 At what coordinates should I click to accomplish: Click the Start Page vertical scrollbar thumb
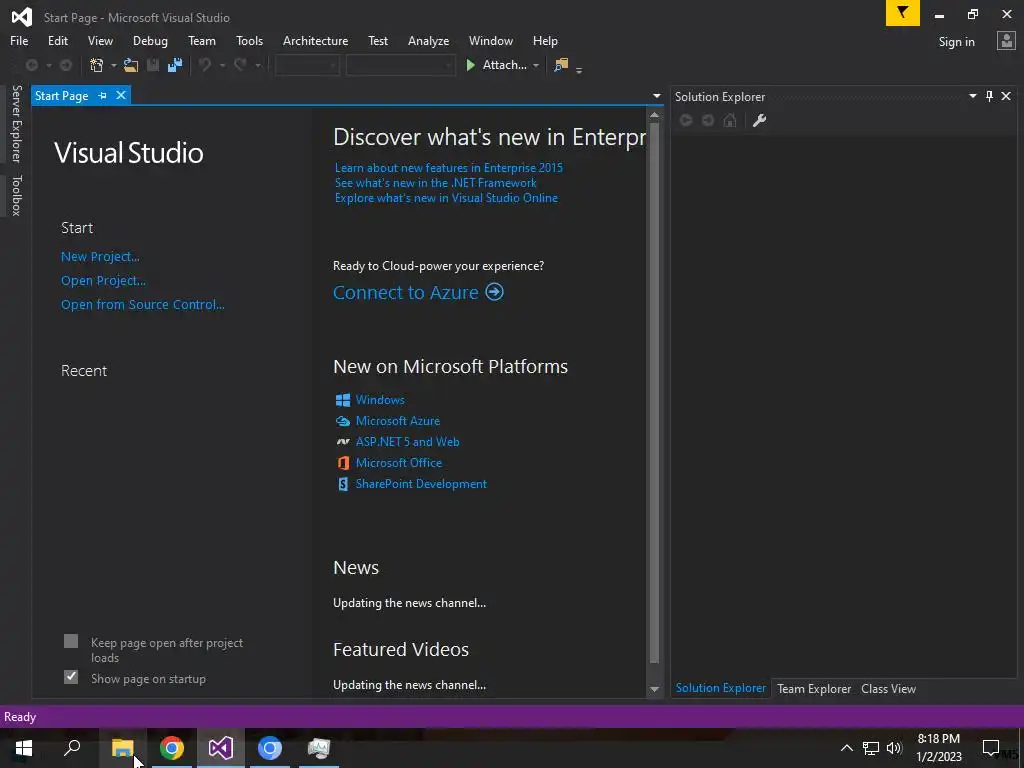pos(654,392)
